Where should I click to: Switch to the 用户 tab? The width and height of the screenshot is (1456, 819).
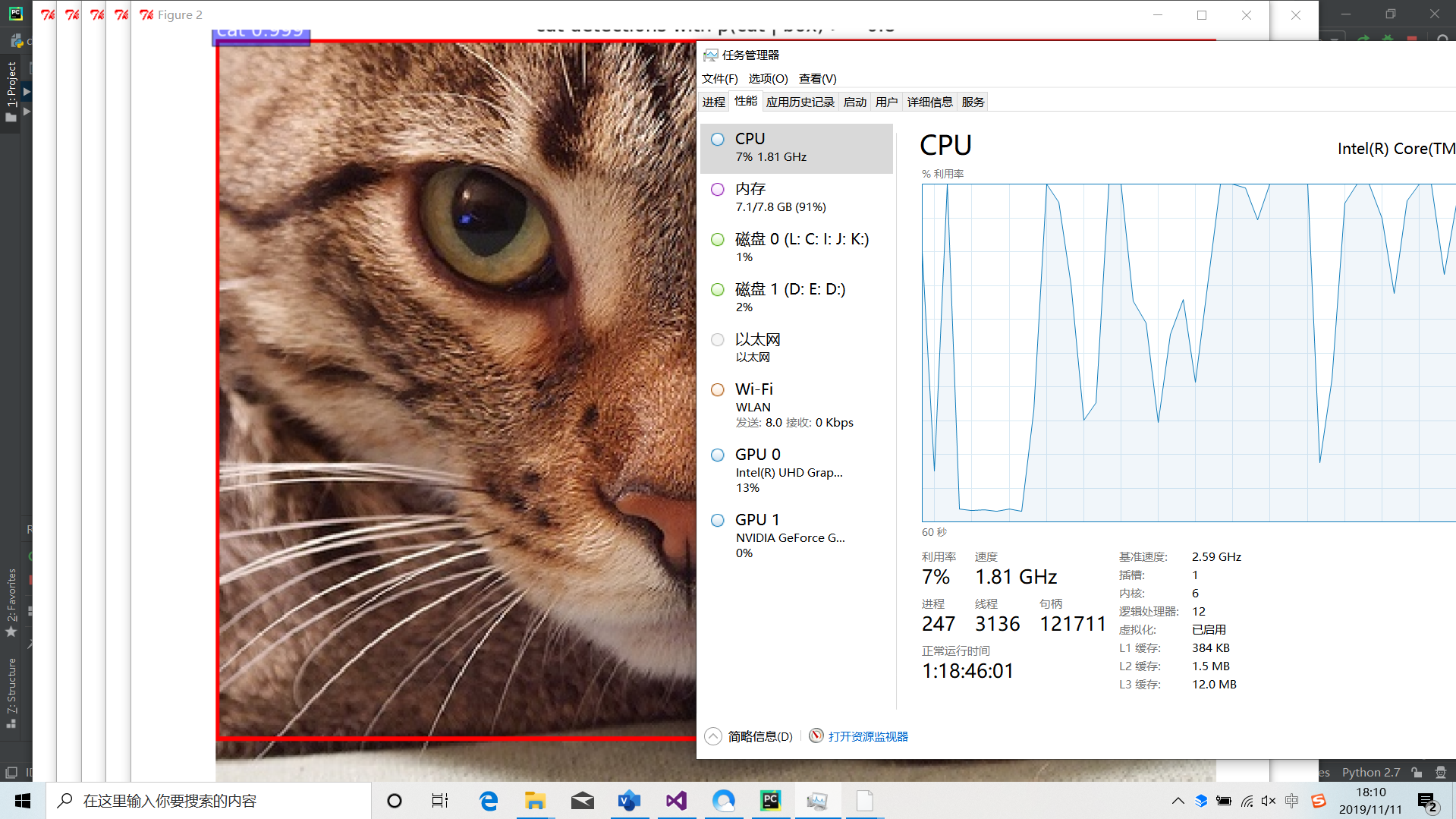tap(886, 102)
